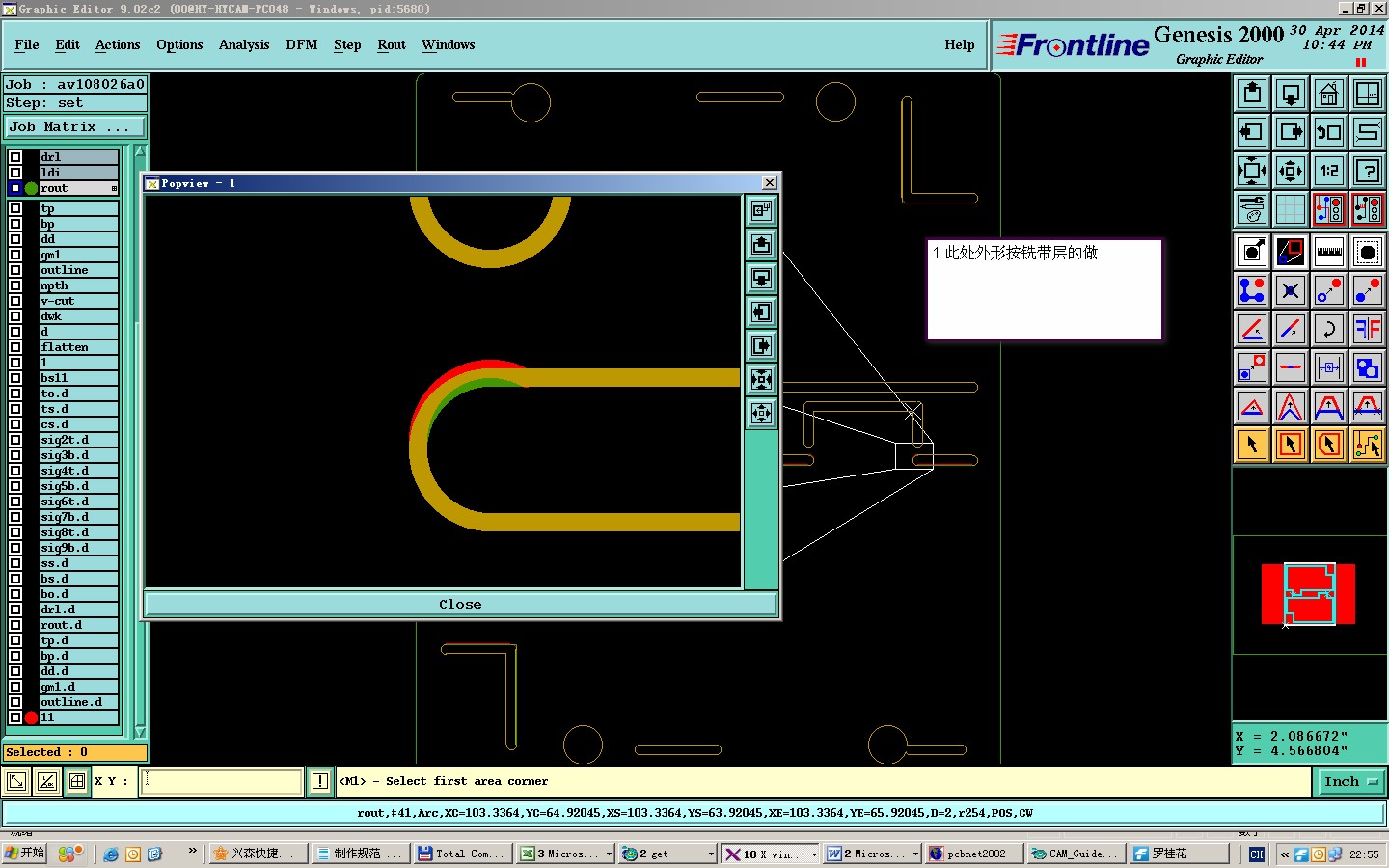Click the small marker on rout layer row
This screenshot has height=868, width=1389.
point(114,188)
